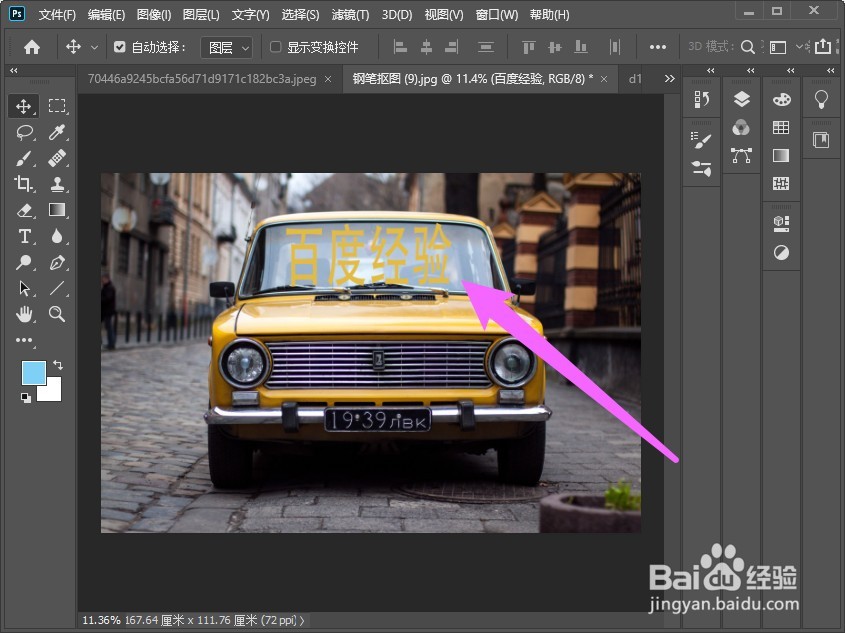Viewport: 845px width, 633px height.
Task: Open the Edit Toolbar three-dots menu
Action: point(24,340)
